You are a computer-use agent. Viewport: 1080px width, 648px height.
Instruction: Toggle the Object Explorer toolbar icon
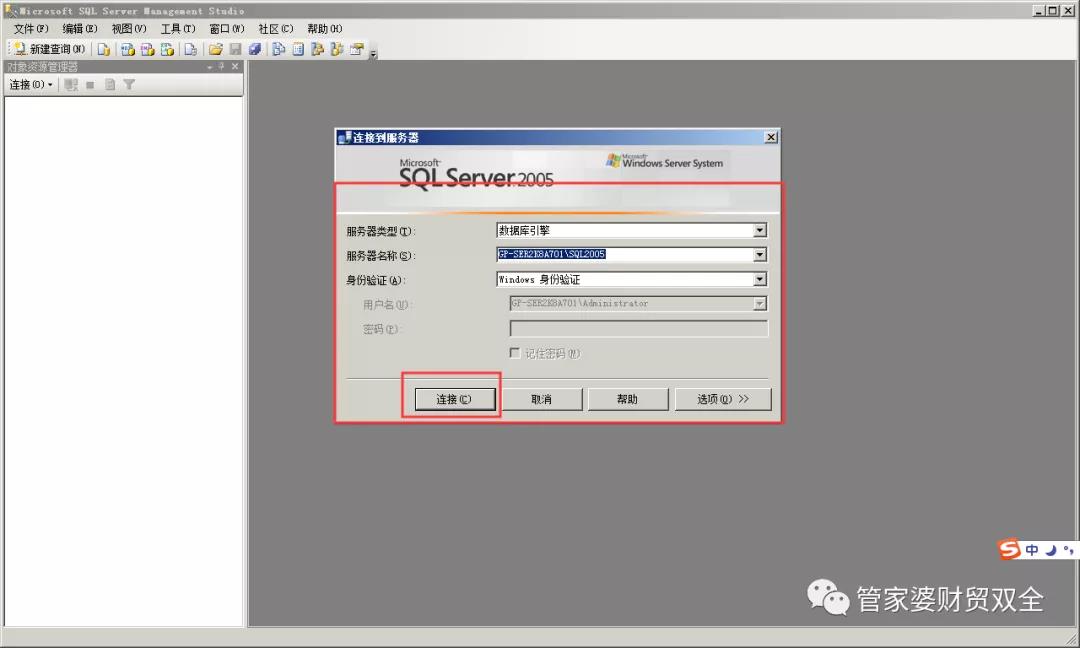pyautogui.click(x=318, y=49)
